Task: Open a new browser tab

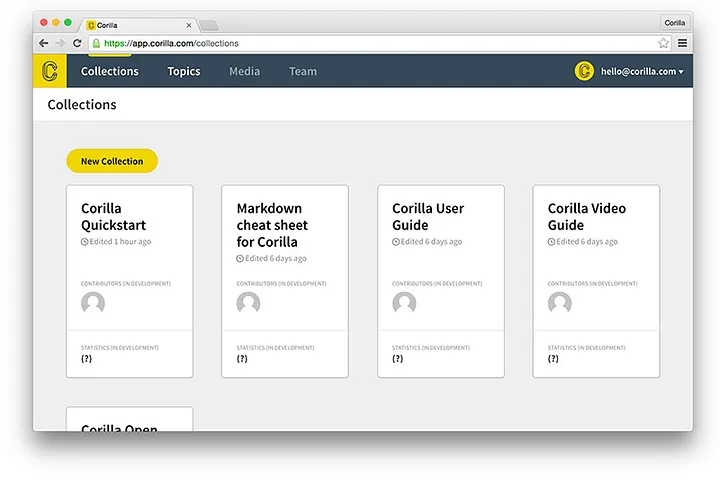Action: pyautogui.click(x=209, y=25)
